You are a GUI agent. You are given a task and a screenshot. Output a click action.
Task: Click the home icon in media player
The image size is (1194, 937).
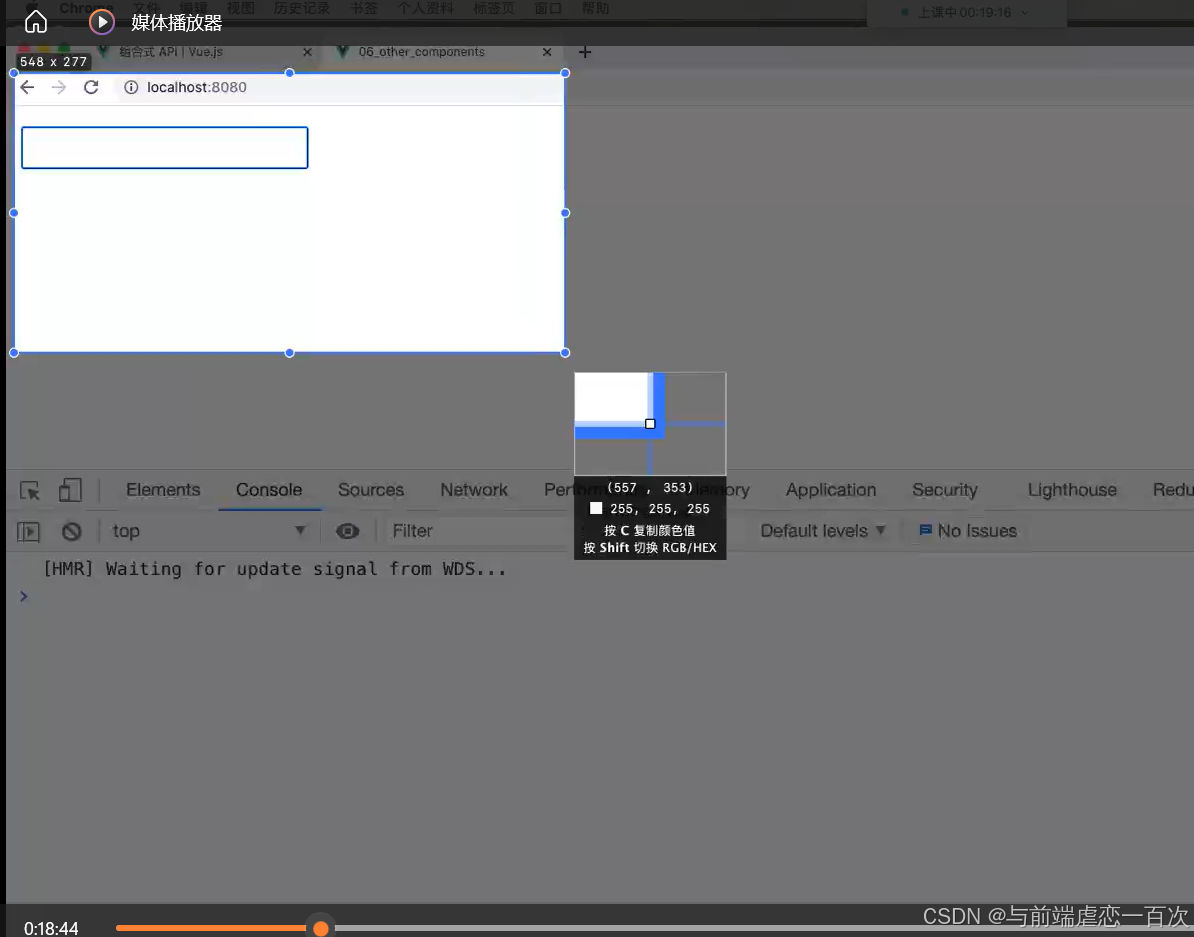click(x=36, y=22)
